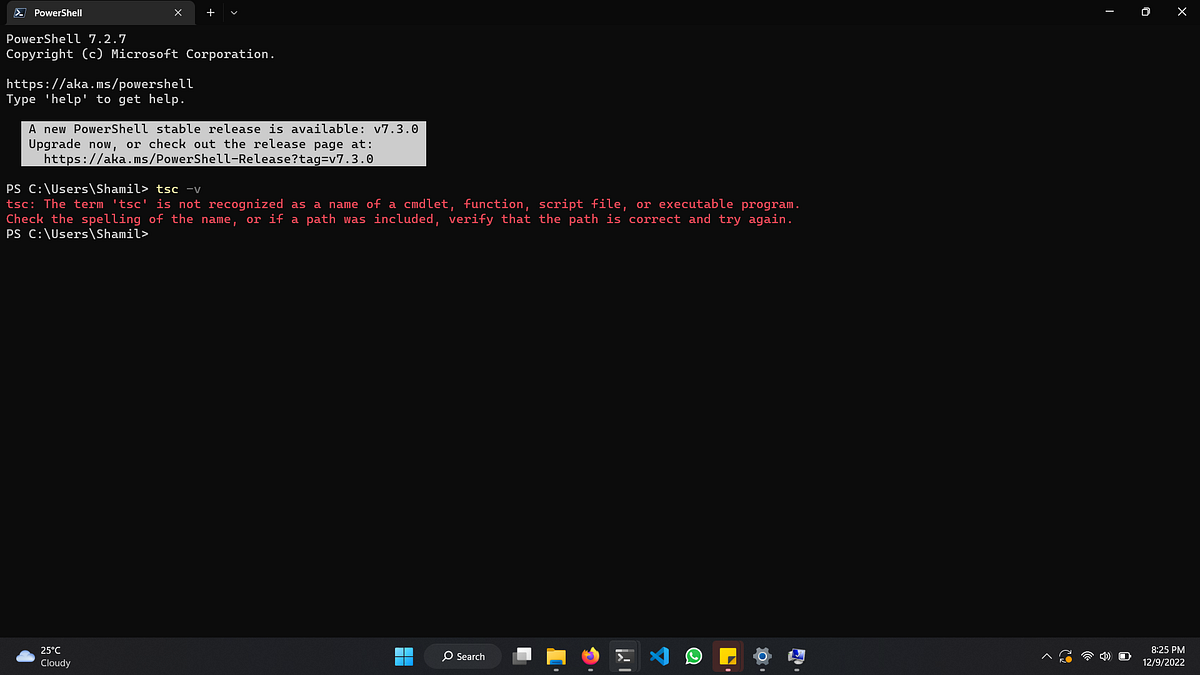Image resolution: width=1200 pixels, height=675 pixels.
Task: Click the "Type 'help' to get help." line
Action: click(x=96, y=99)
